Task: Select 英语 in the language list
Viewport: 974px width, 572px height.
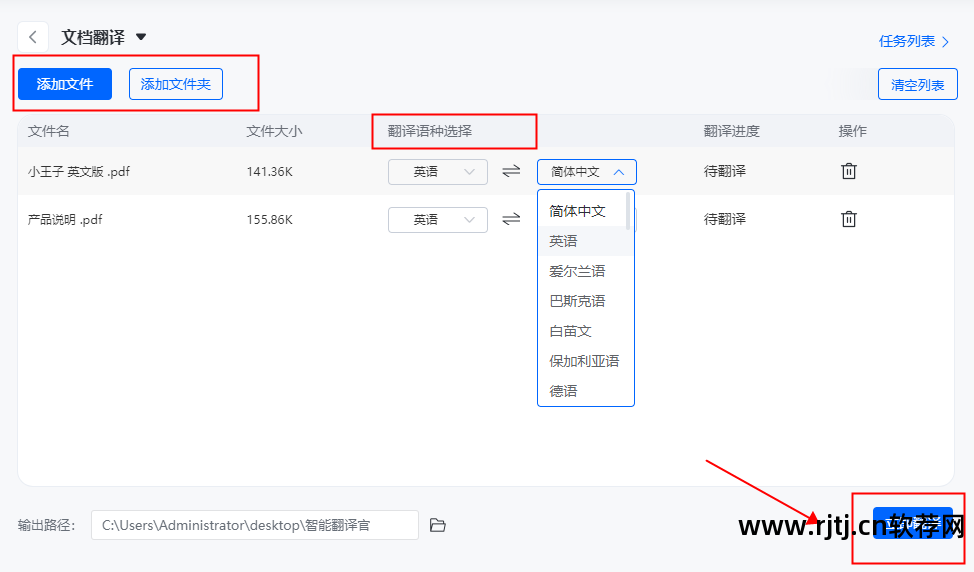Action: pyautogui.click(x=585, y=241)
